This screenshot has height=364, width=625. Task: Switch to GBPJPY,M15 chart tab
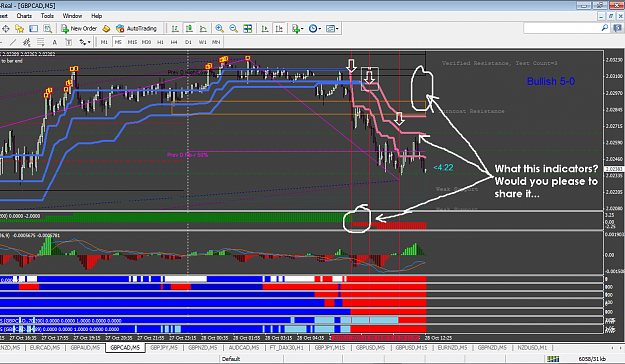click(330, 348)
